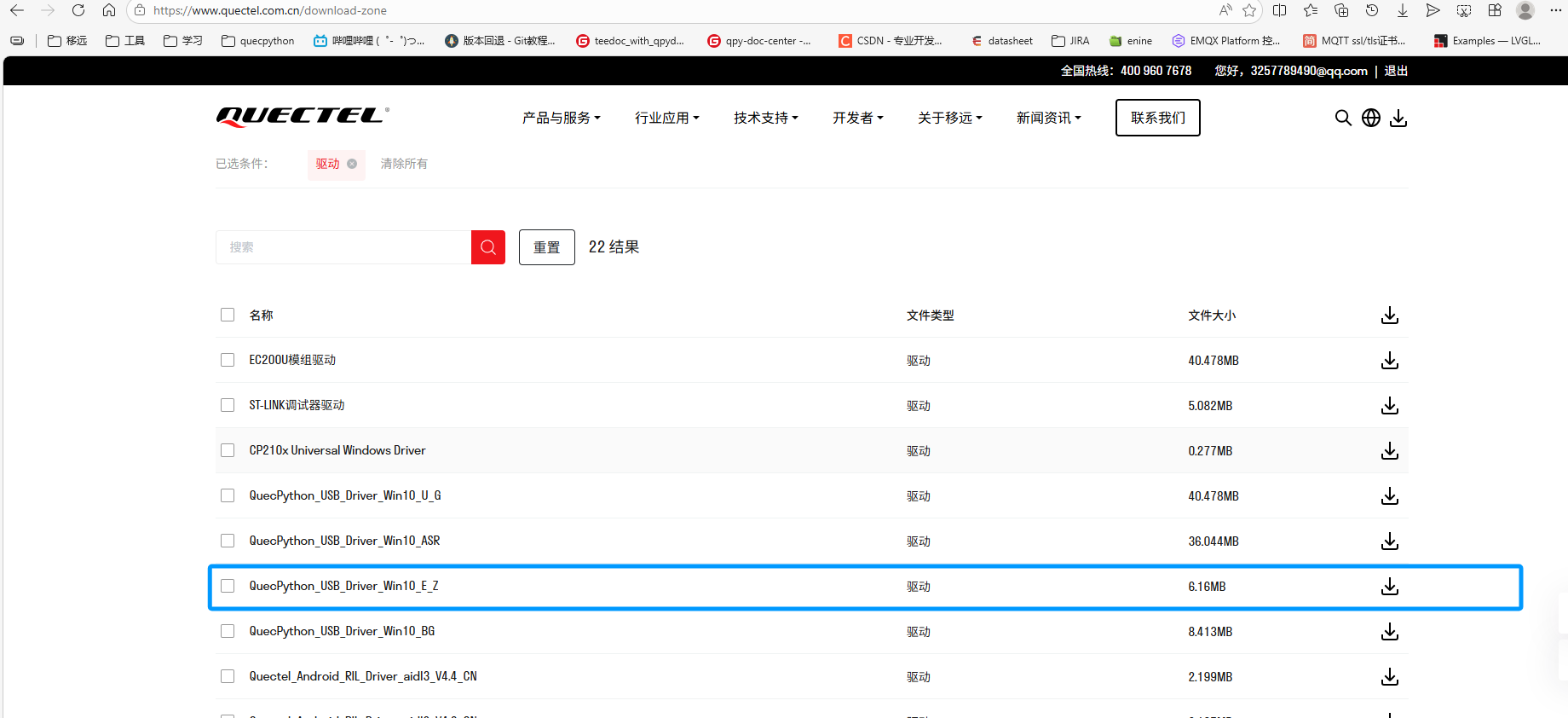
Task: Tick the select-all 名称 checkbox
Action: [228, 315]
